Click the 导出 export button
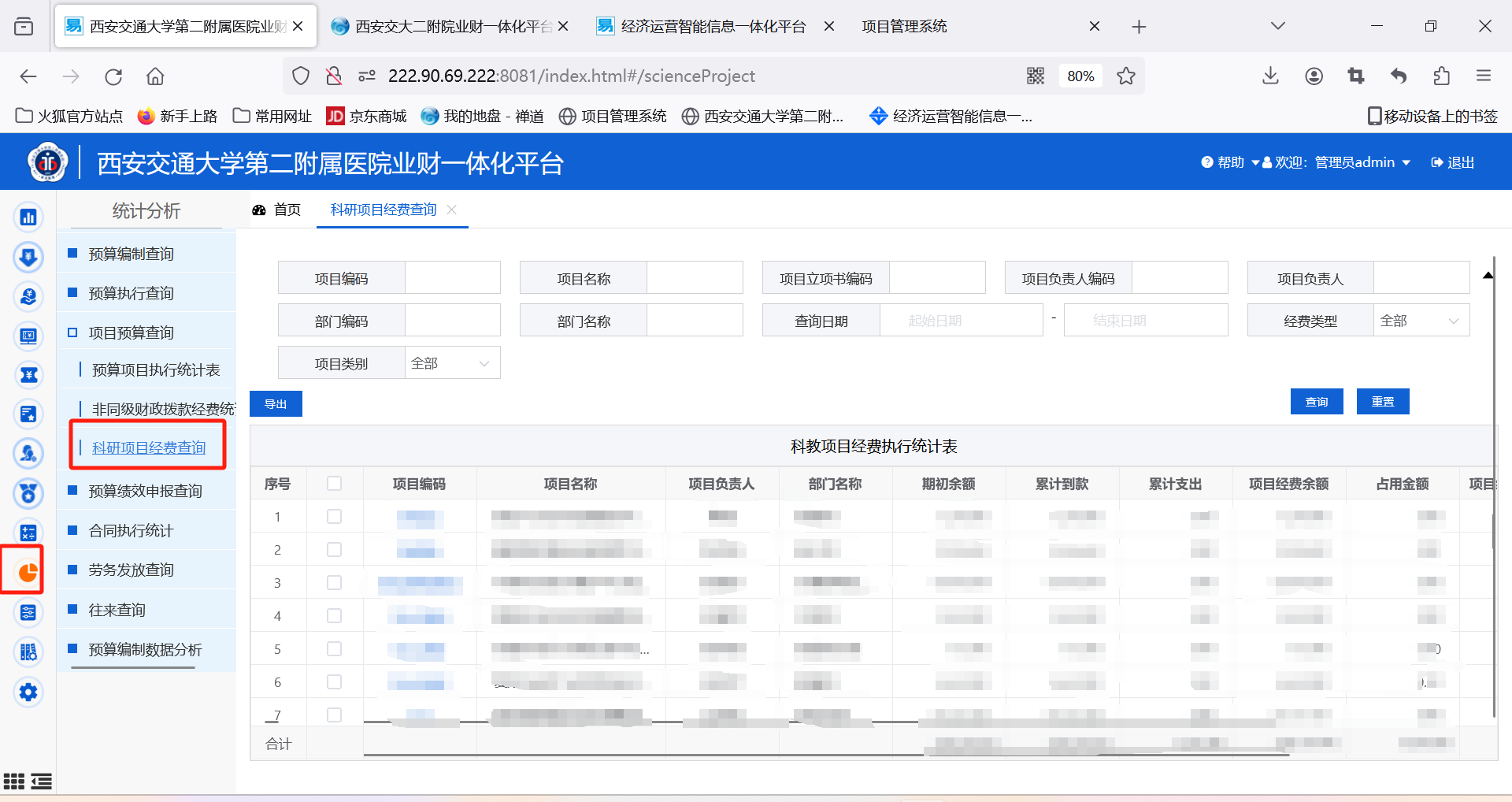The height and width of the screenshot is (802, 1512). pos(276,403)
